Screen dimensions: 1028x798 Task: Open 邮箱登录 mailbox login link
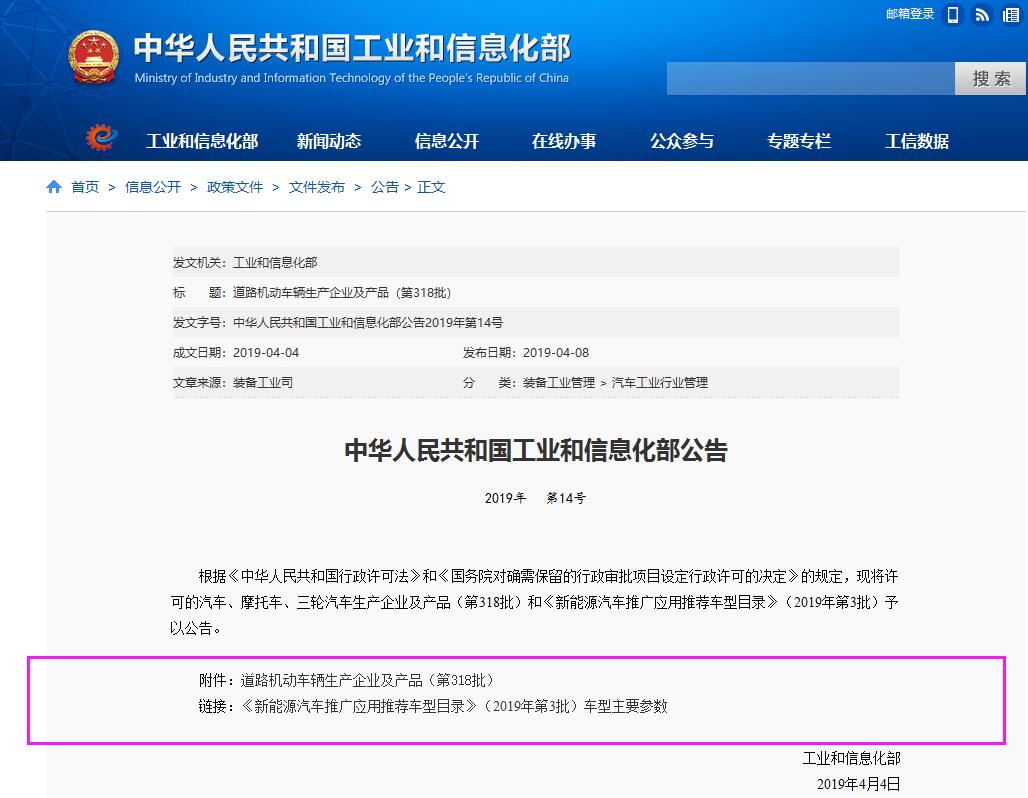pyautogui.click(x=909, y=14)
